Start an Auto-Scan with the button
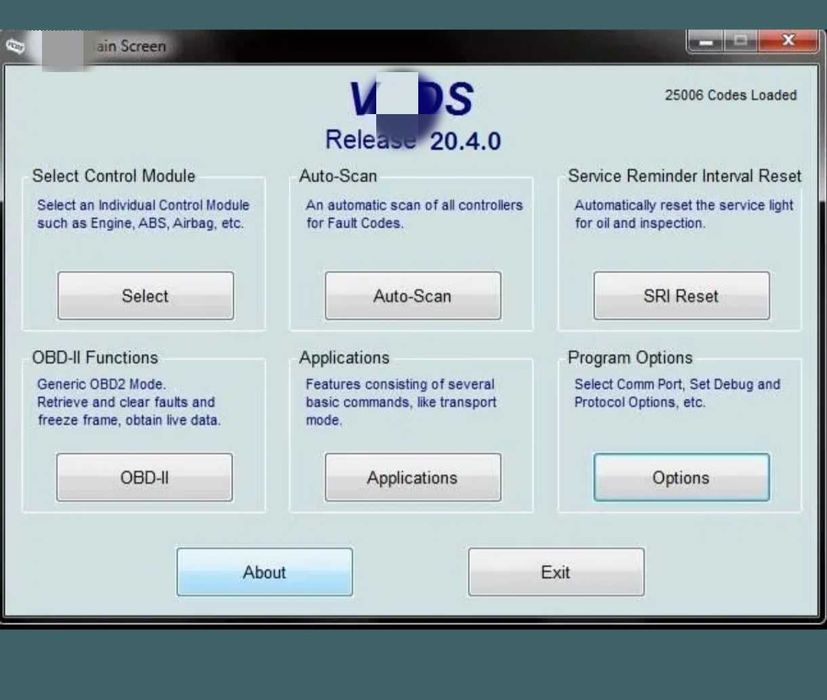This screenshot has height=700, width=827. (413, 295)
